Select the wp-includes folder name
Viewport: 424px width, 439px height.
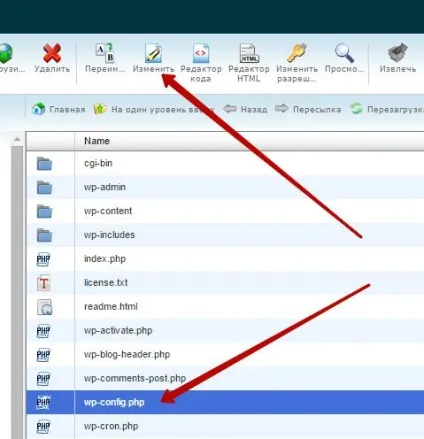coord(109,235)
